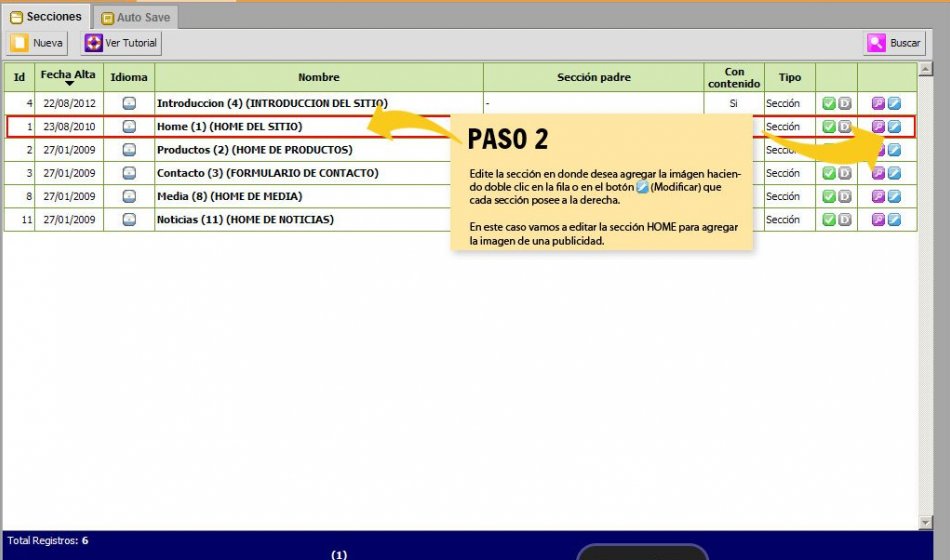Toggle the green check for Media row
Screen dimensions: 950x560
tap(829, 196)
